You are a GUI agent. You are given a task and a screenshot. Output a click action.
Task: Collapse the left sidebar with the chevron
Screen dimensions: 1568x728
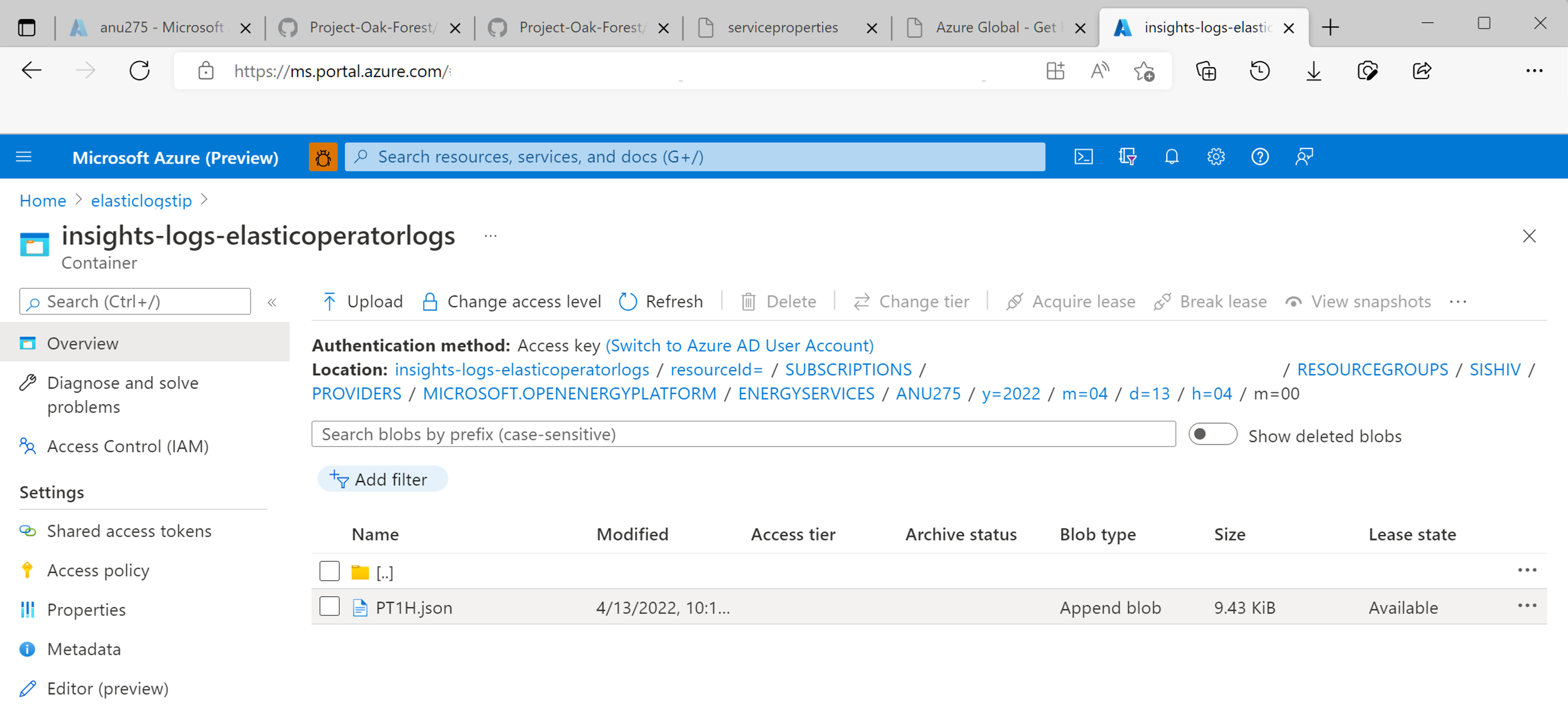coord(272,301)
